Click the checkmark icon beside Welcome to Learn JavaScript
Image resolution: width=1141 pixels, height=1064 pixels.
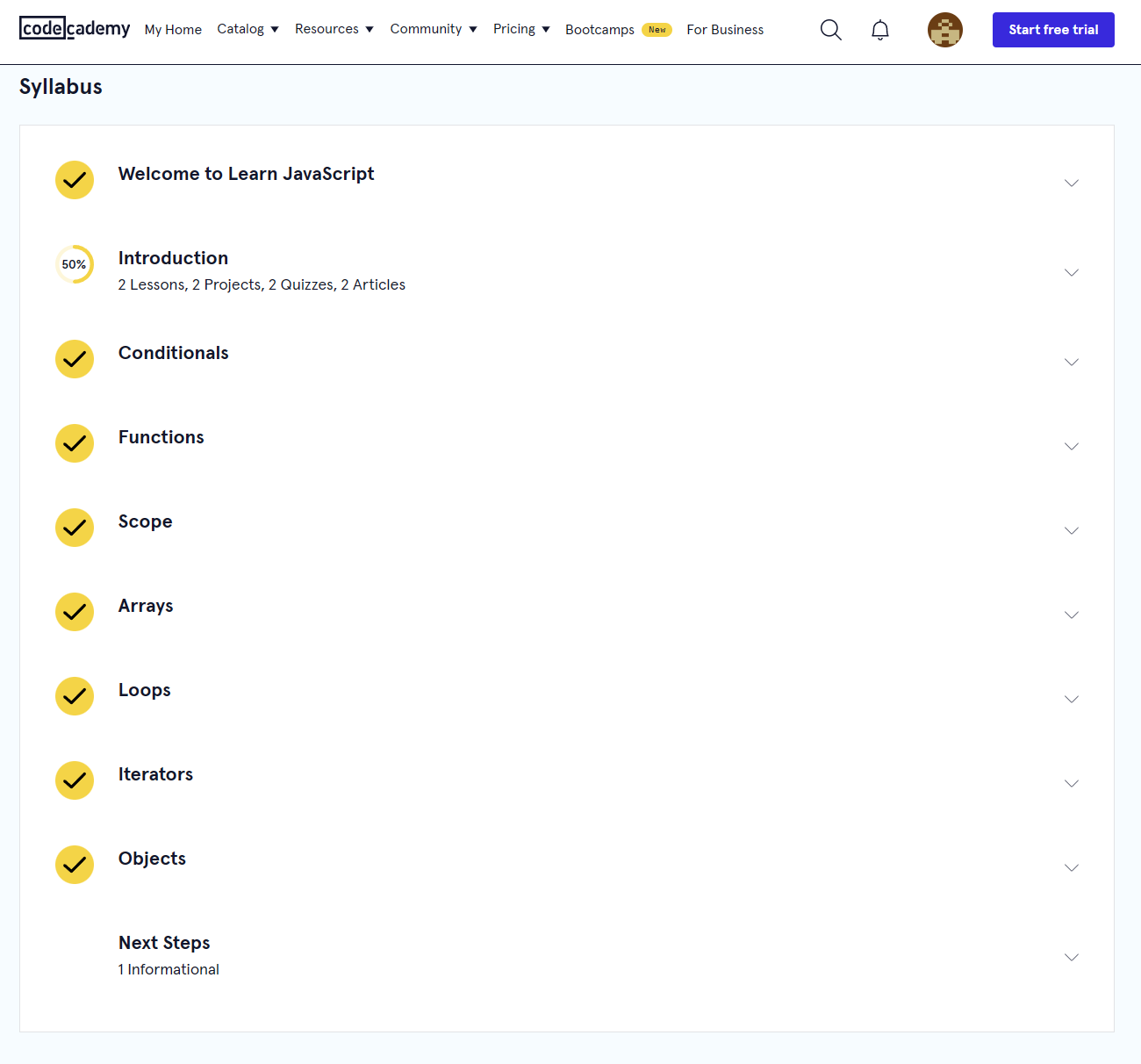pyautogui.click(x=74, y=180)
